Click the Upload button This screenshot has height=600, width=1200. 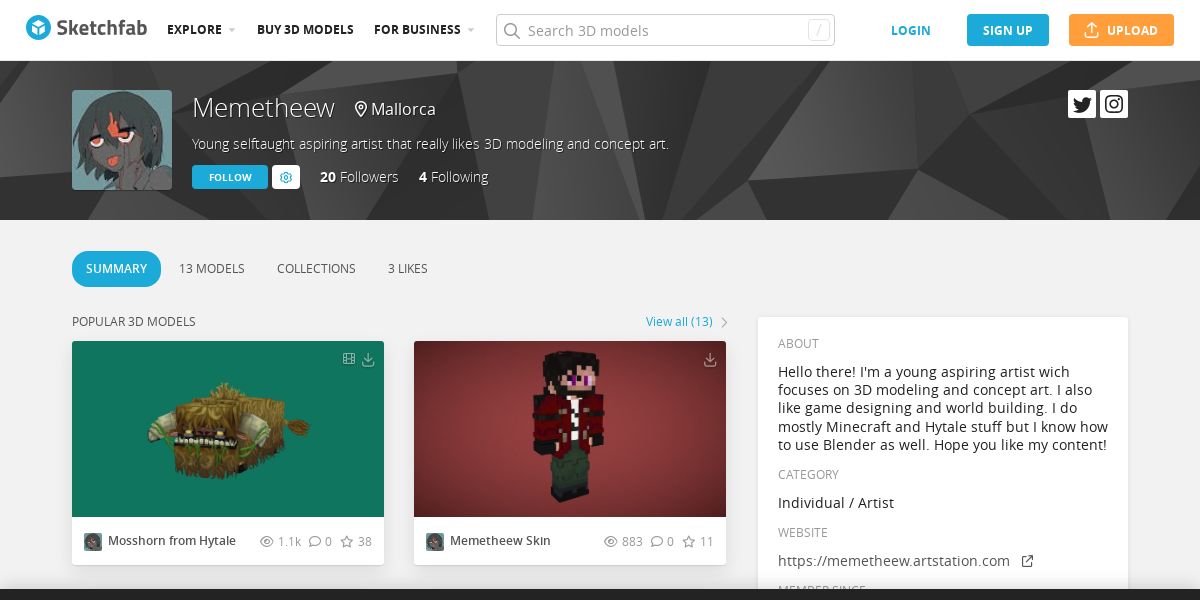1120,30
